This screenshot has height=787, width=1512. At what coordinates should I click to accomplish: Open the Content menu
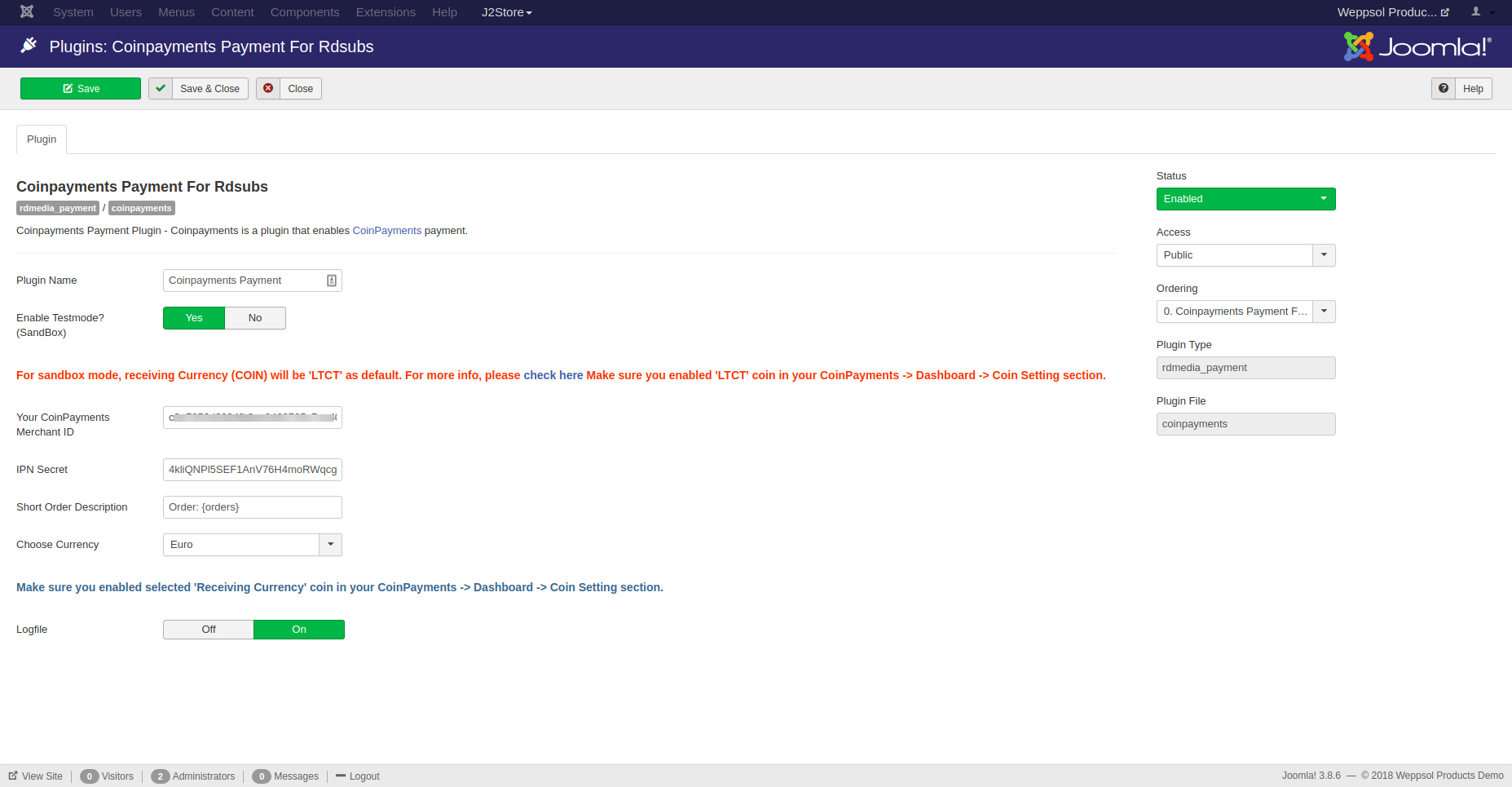point(232,12)
